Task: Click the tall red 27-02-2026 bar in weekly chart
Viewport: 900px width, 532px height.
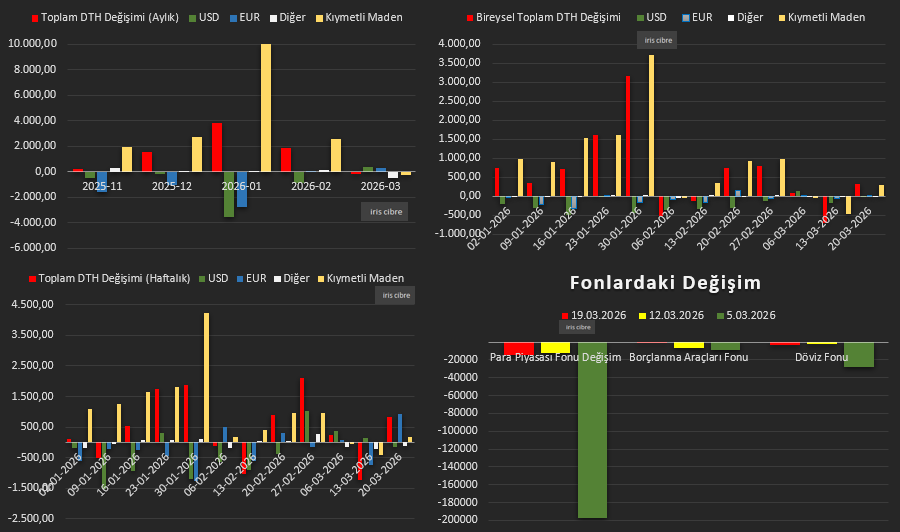Action: point(302,410)
